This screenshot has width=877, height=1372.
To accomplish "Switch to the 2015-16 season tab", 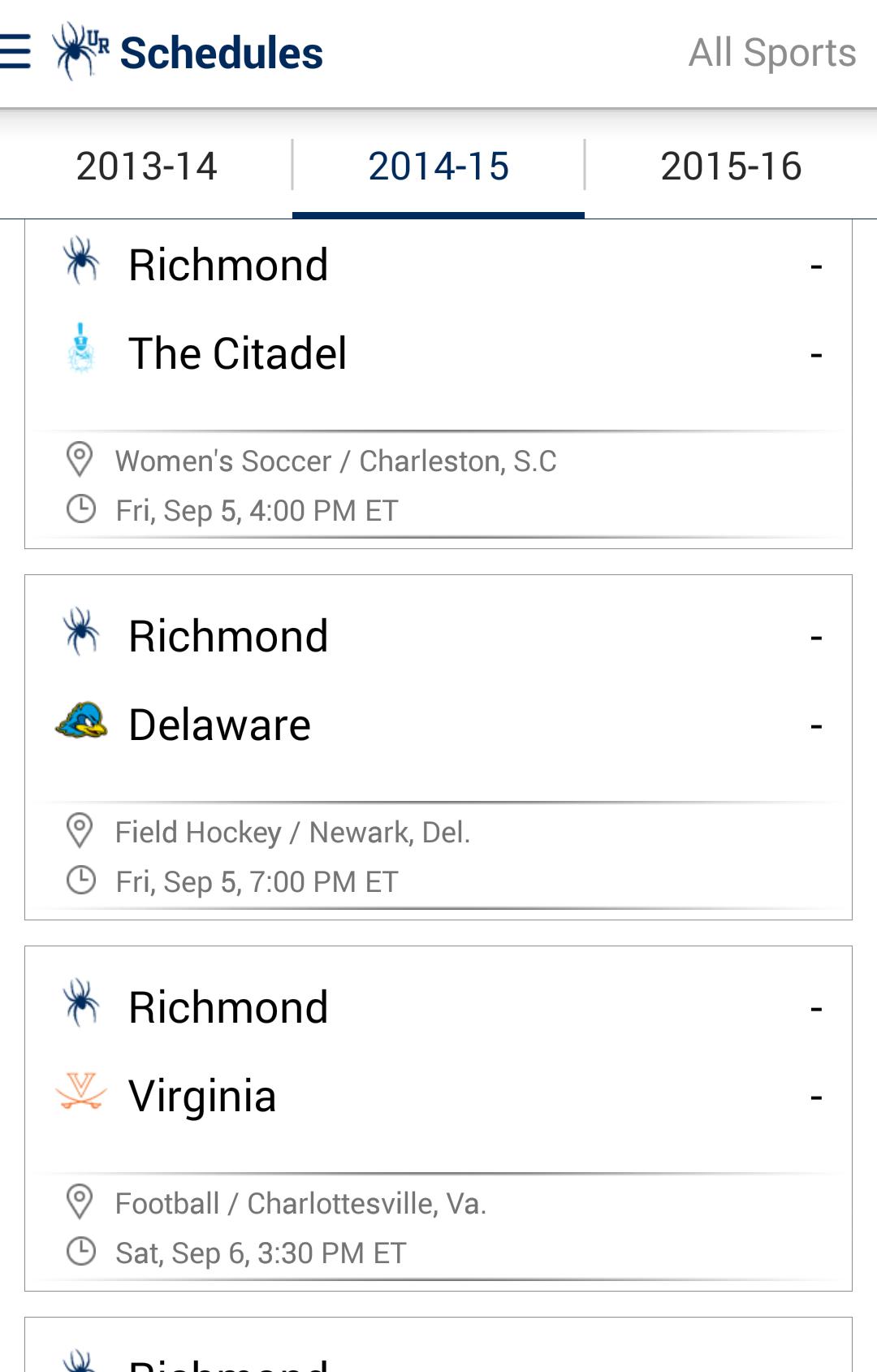I will click(731, 167).
